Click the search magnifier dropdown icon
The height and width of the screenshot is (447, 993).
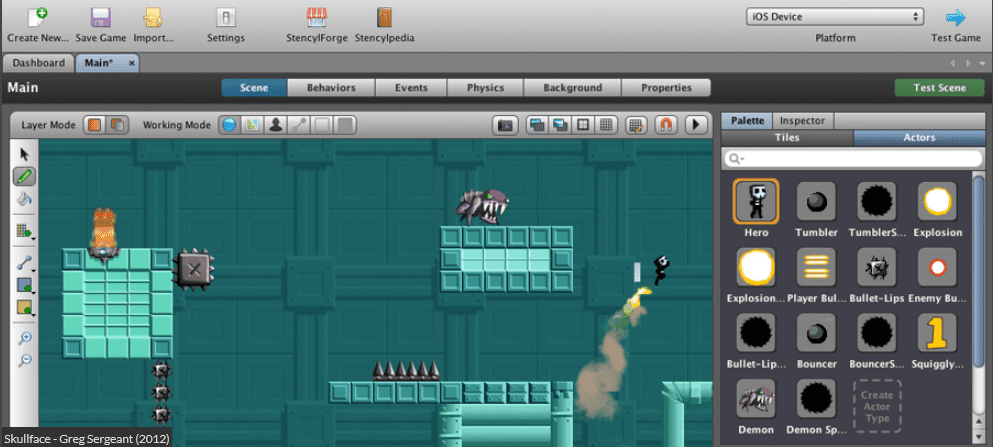point(736,158)
